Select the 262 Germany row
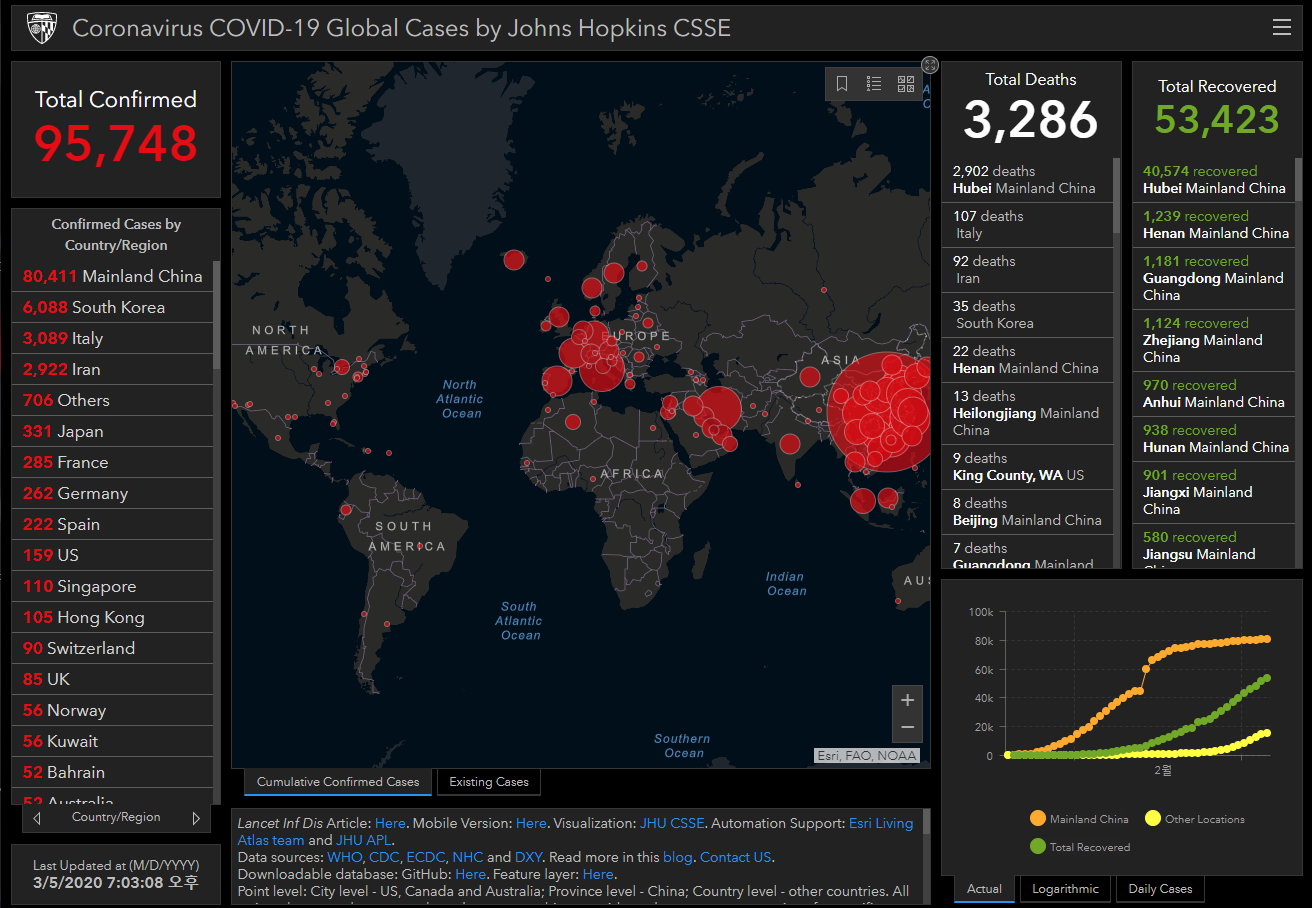This screenshot has width=1312, height=908. pos(113,493)
